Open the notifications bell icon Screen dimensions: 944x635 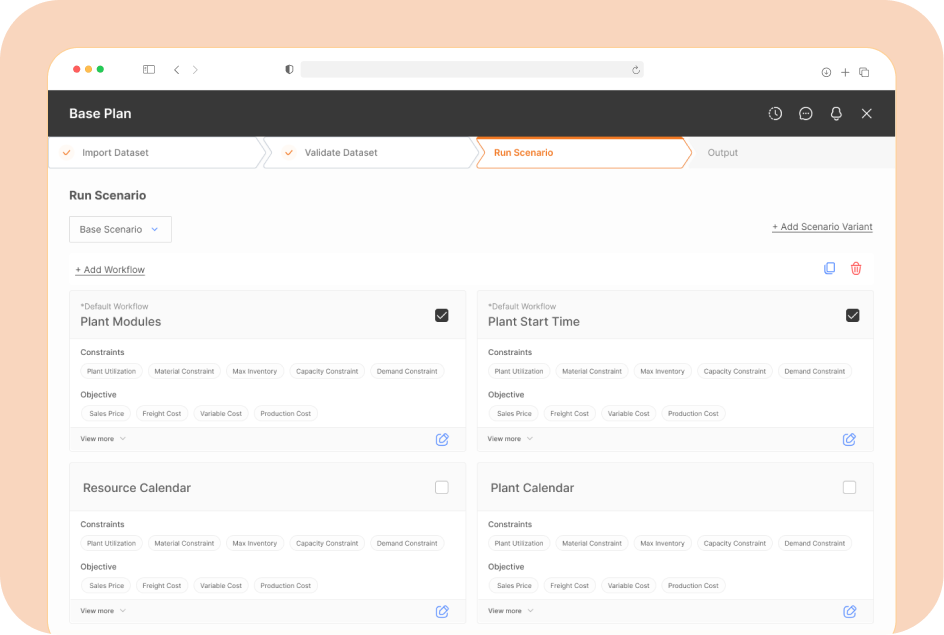[x=836, y=113]
